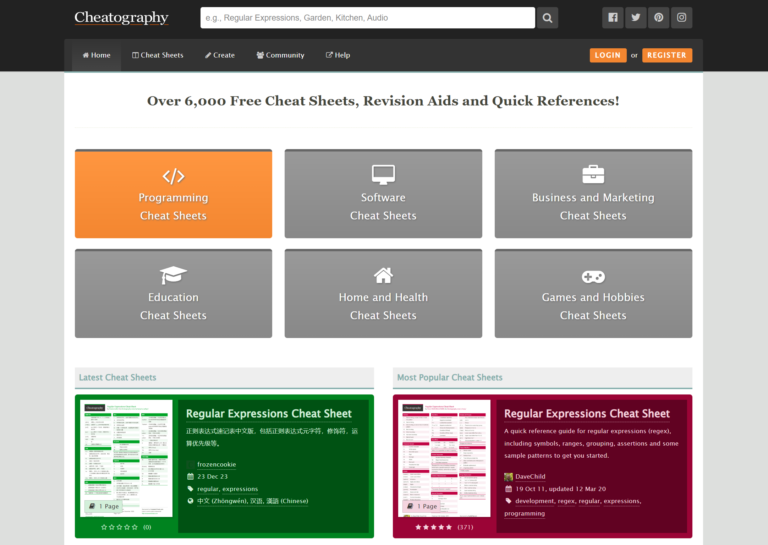Click the '1 Page' badge on green thumbnail

tap(104, 506)
